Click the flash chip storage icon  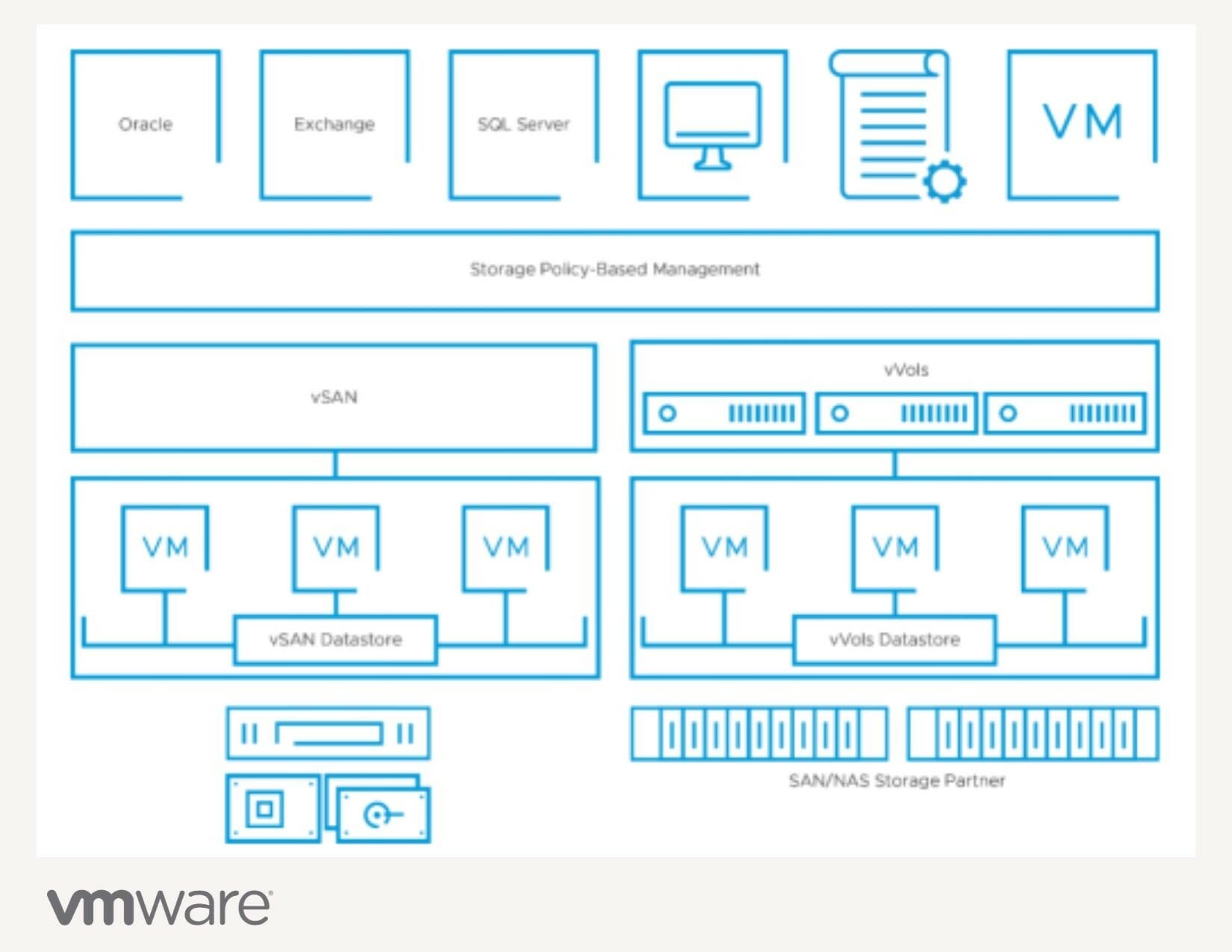pyautogui.click(x=273, y=809)
